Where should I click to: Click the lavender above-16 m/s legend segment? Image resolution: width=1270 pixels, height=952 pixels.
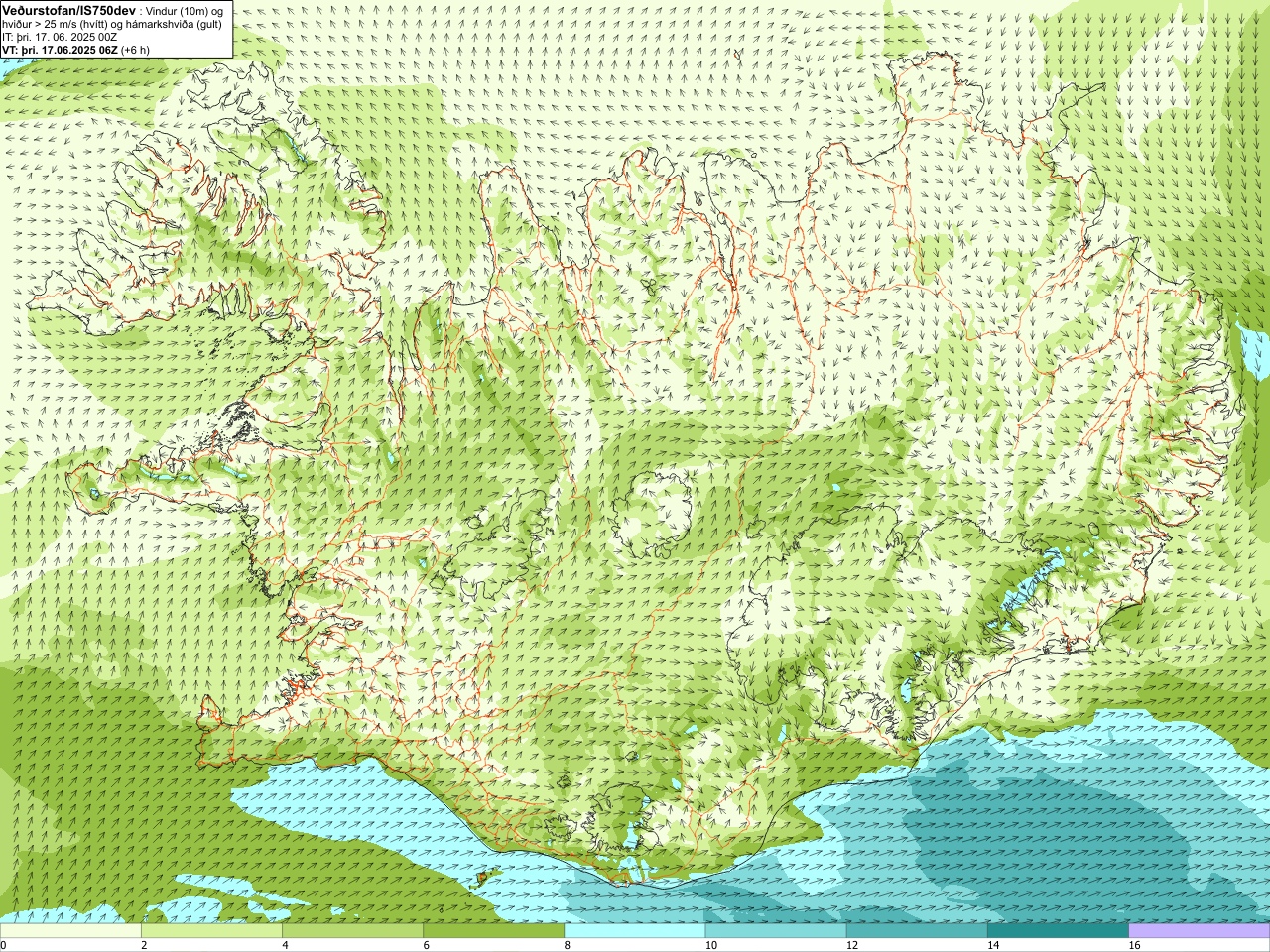(1200, 931)
